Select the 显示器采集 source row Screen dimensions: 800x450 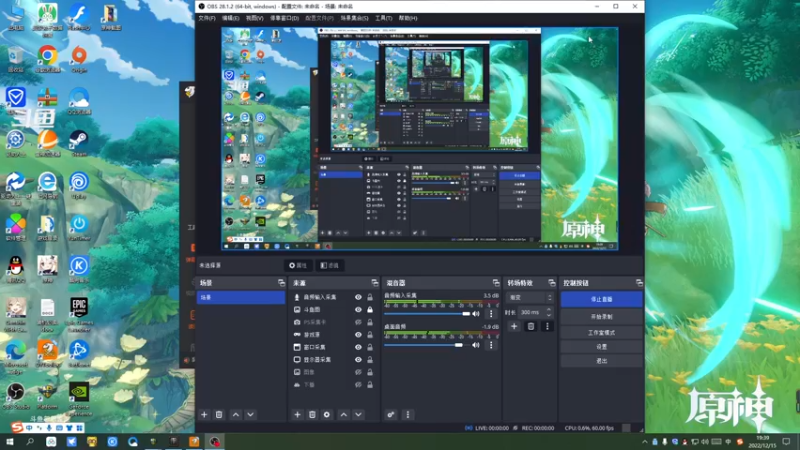click(x=333, y=360)
